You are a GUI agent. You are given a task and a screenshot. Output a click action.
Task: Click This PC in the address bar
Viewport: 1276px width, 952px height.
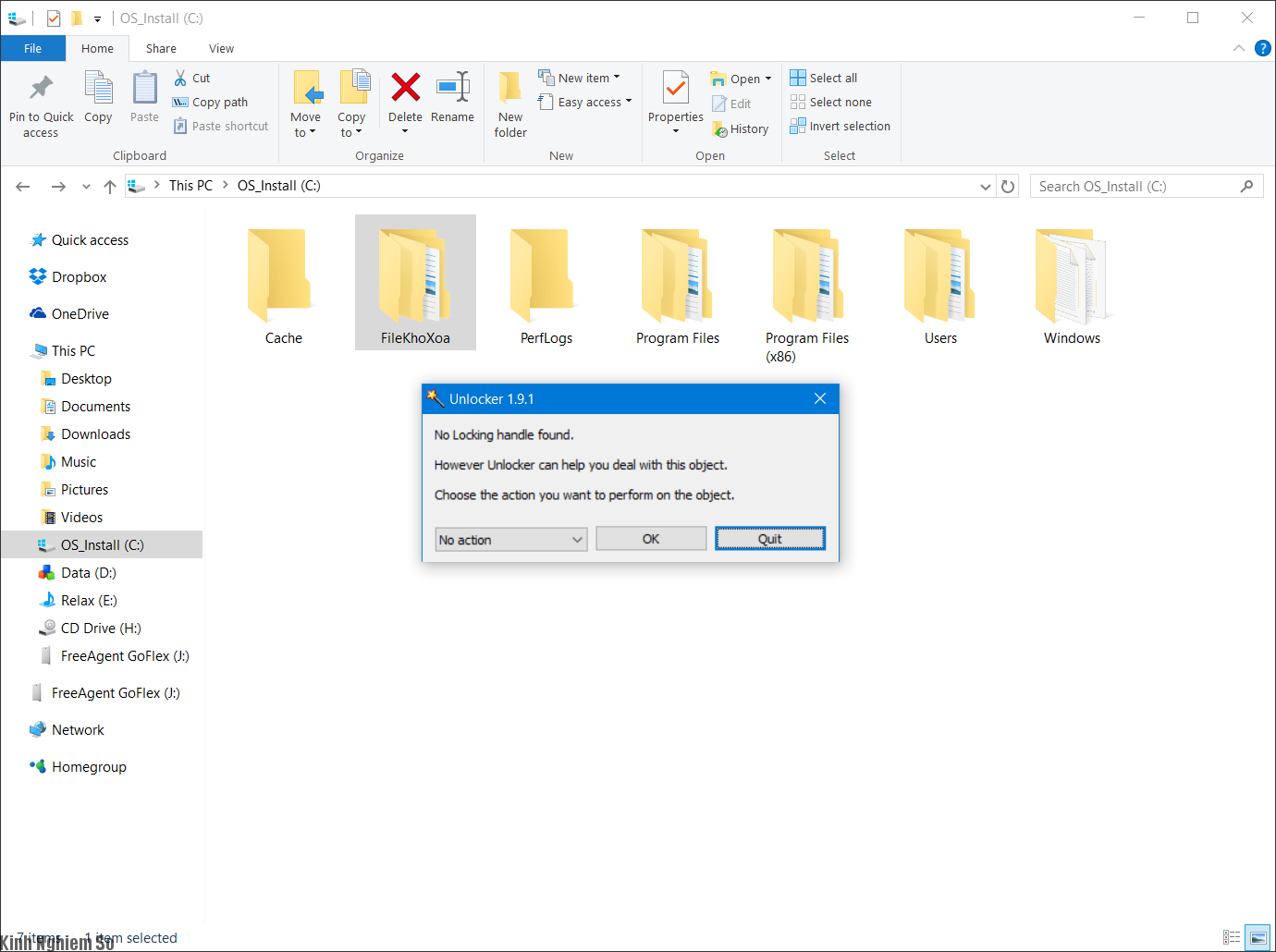tap(190, 186)
